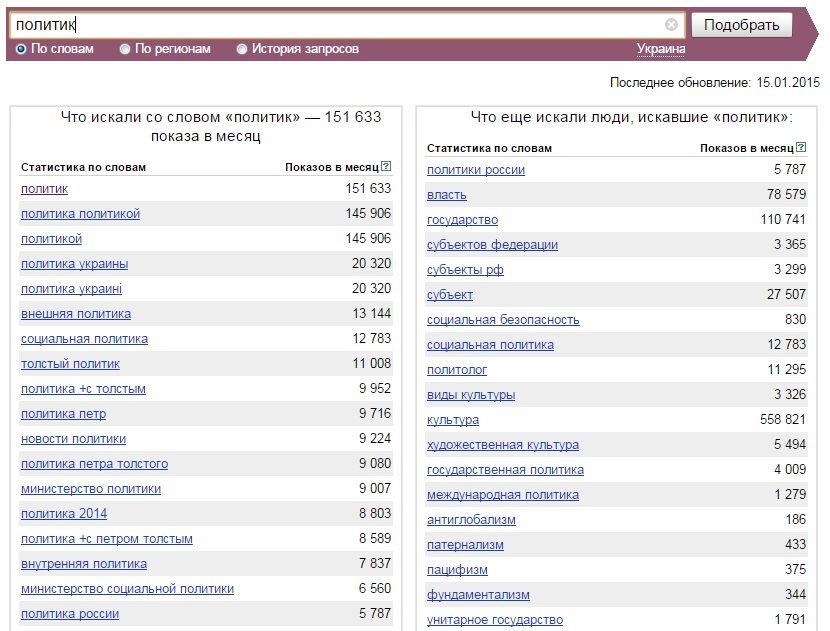Image resolution: width=830 pixels, height=631 pixels.
Task: Open the 'субъектов федерации' link
Action: pos(492,245)
